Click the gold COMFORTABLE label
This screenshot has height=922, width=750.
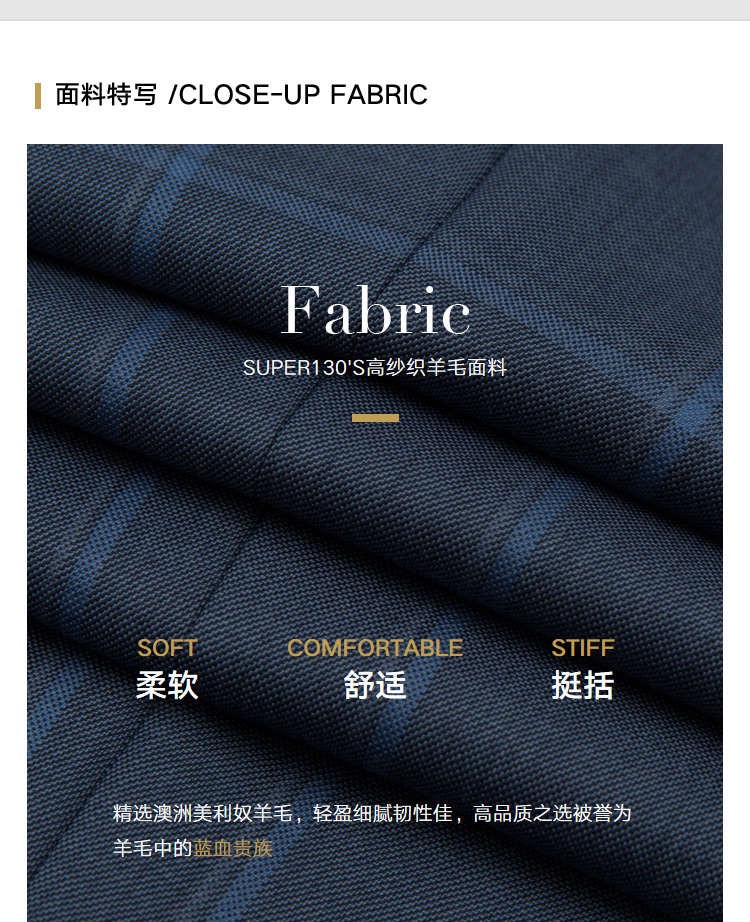[x=375, y=648]
